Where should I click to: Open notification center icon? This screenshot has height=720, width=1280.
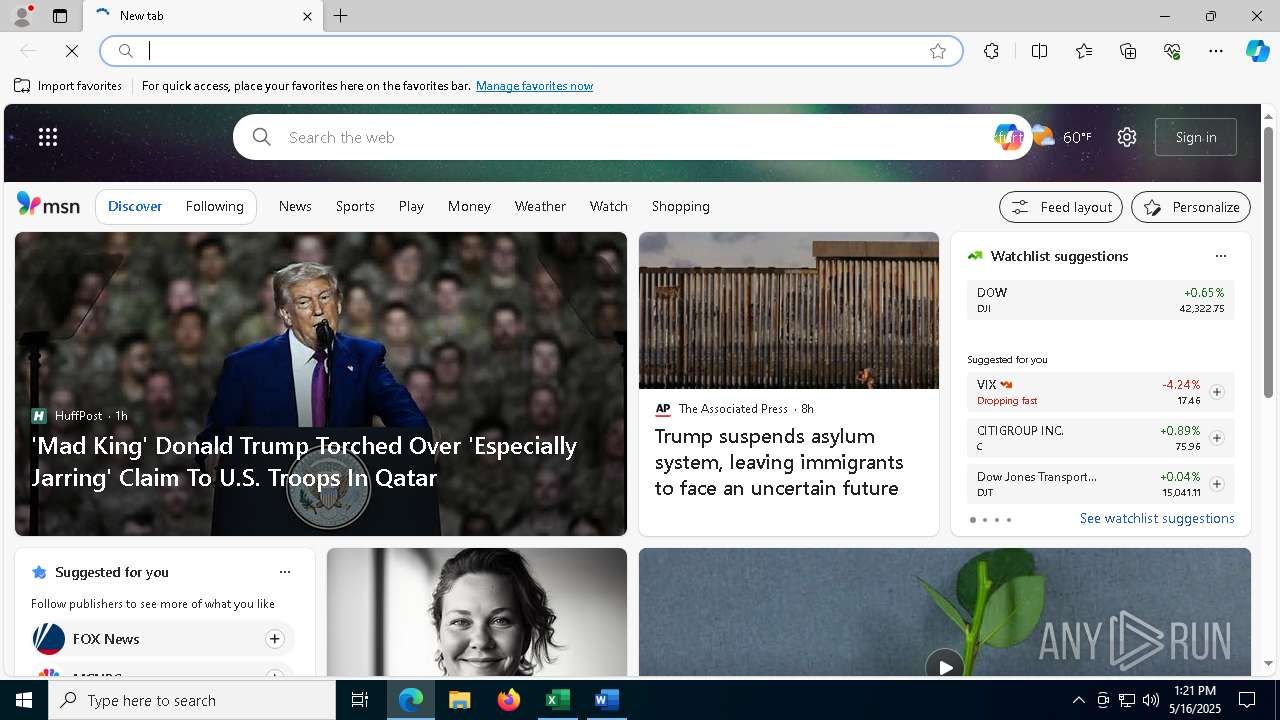(1247, 700)
